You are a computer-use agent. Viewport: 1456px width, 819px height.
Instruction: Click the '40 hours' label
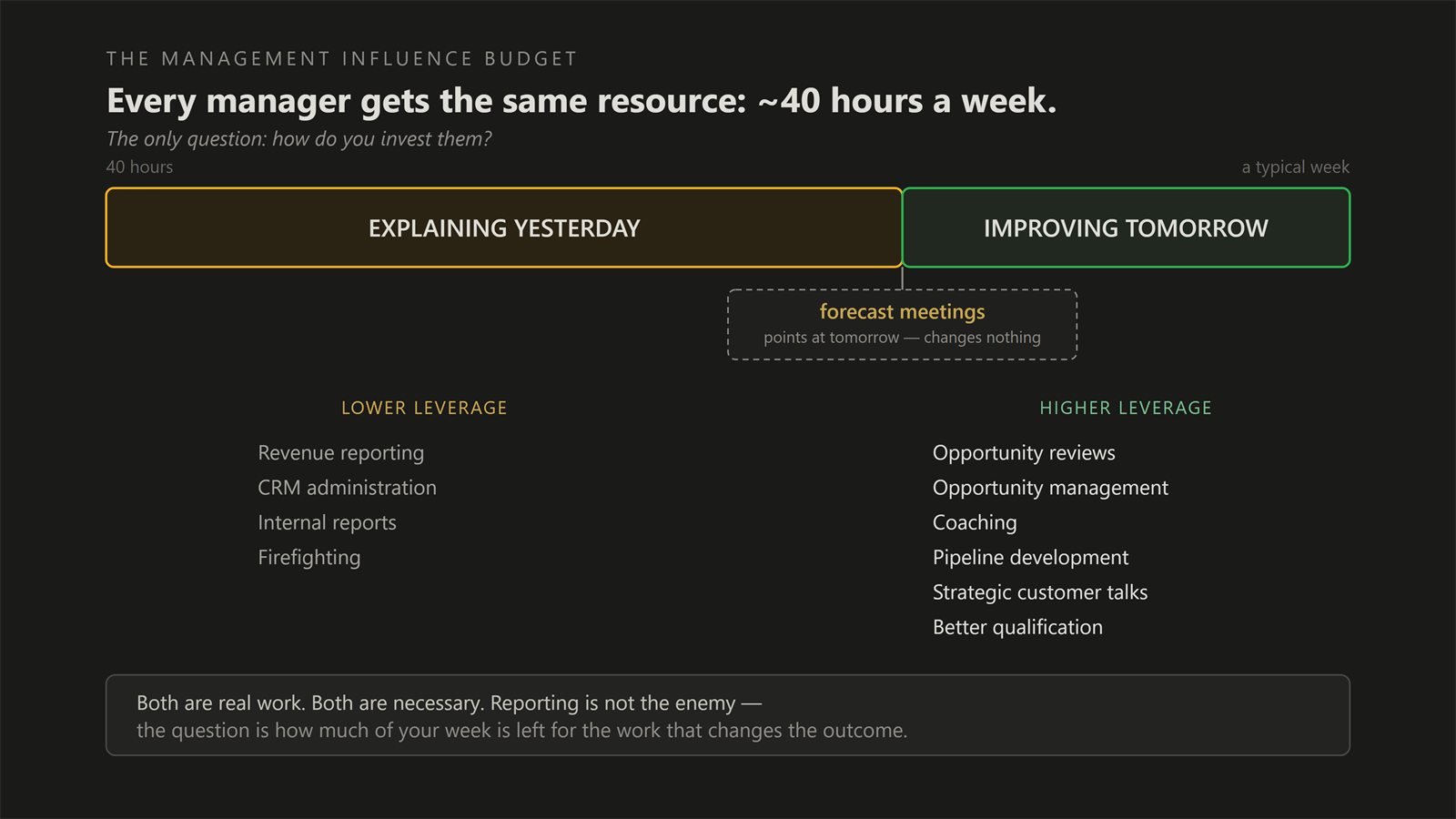click(x=139, y=167)
